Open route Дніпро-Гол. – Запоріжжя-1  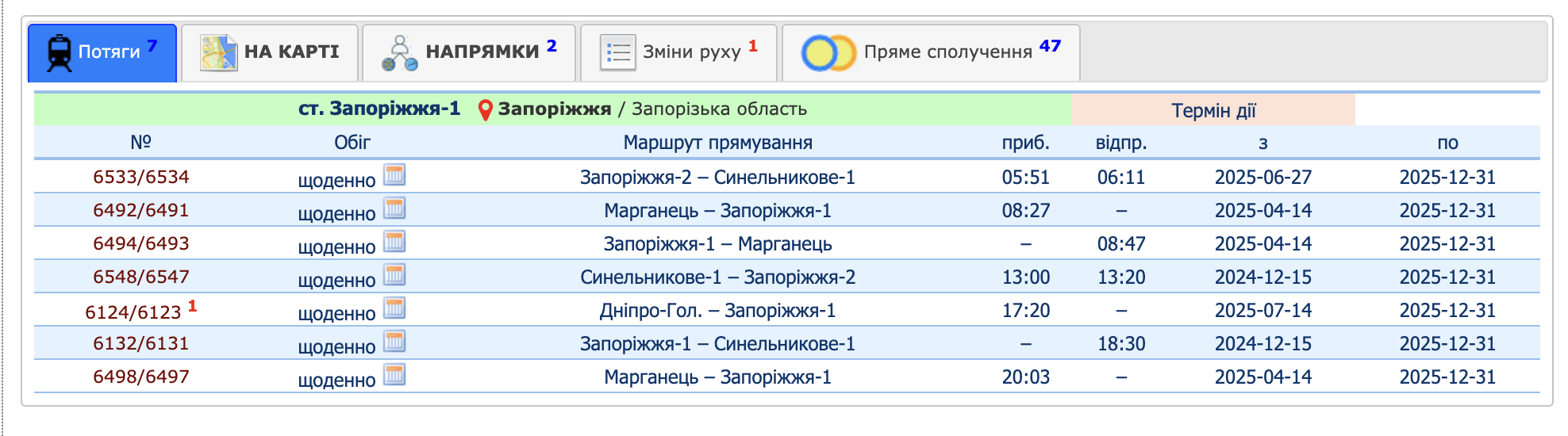coord(717,311)
